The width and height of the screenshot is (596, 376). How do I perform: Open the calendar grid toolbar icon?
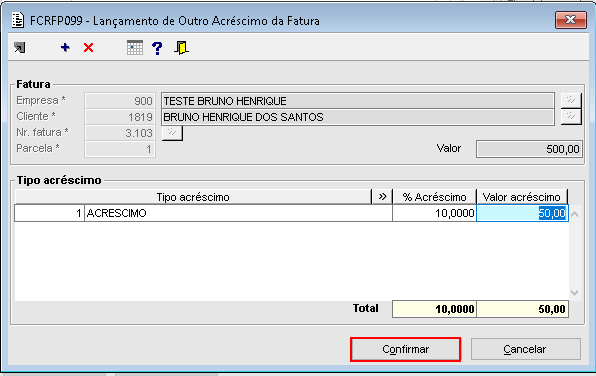pyautogui.click(x=135, y=48)
